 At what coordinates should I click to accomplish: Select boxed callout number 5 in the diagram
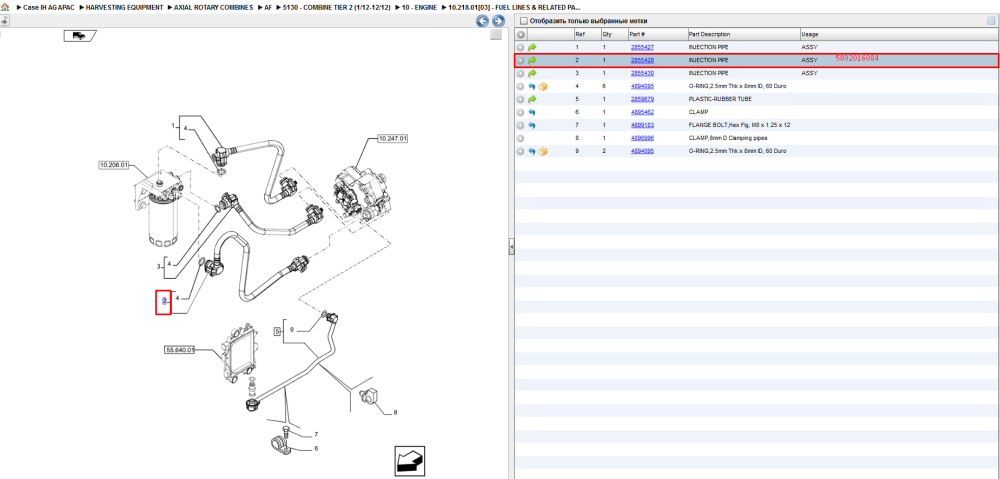277,331
